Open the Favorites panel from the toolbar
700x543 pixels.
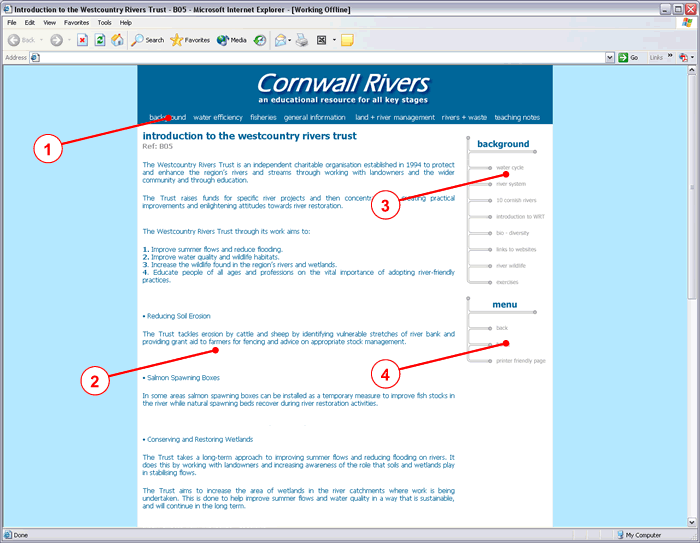click(x=190, y=40)
